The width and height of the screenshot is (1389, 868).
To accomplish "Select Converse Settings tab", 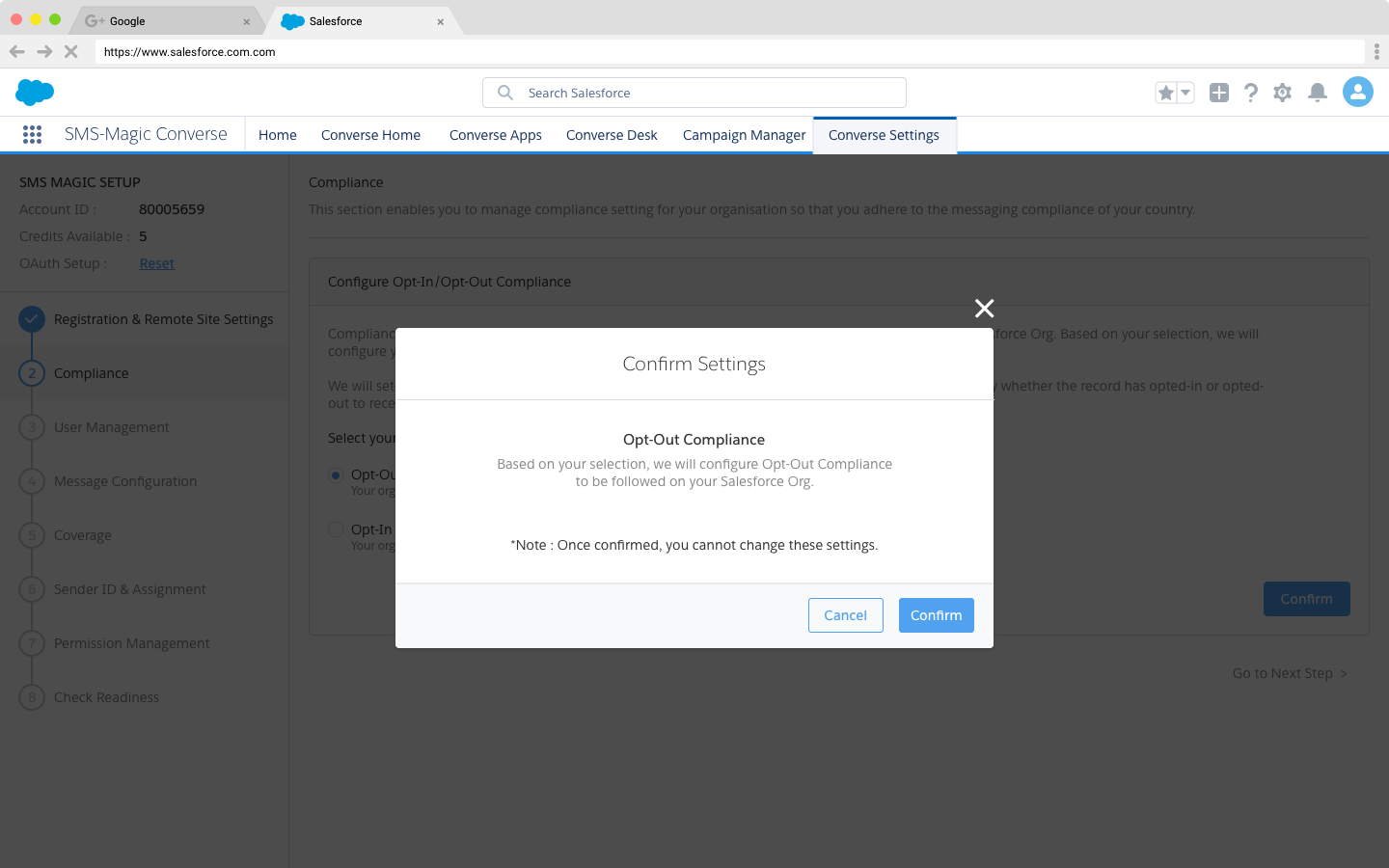I will pyautogui.click(x=884, y=135).
